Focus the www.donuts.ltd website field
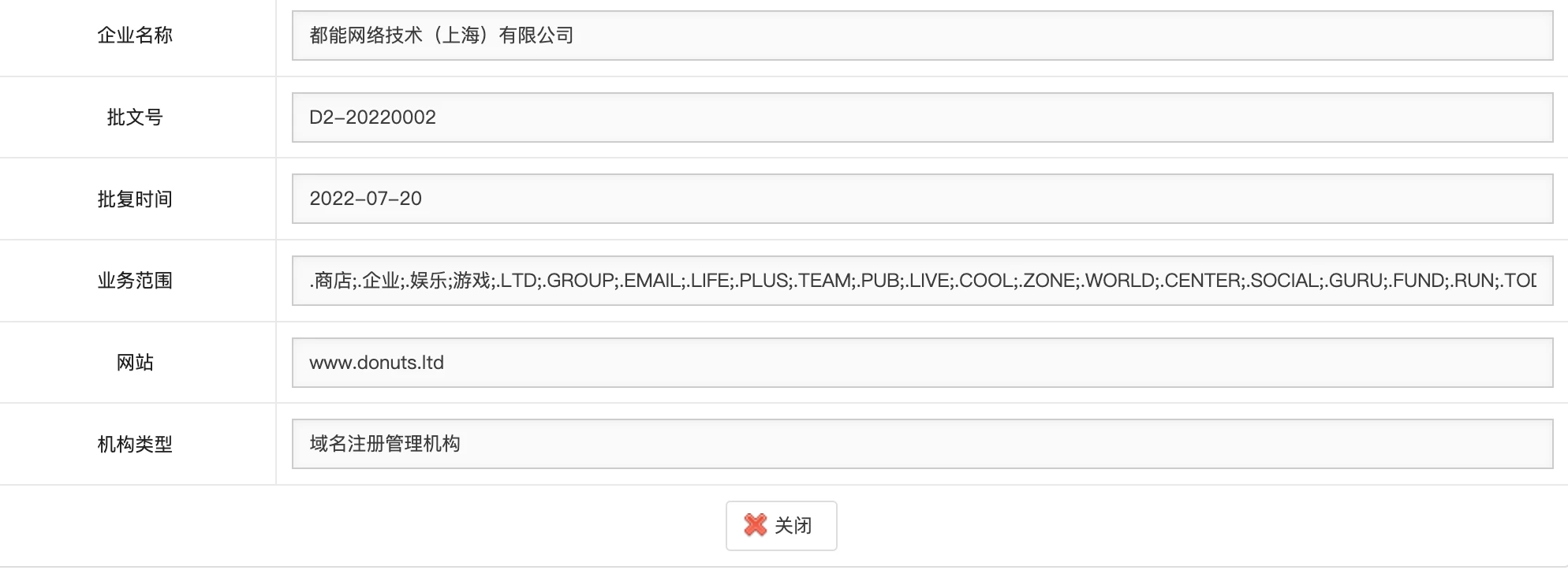1568x585 pixels. [921, 363]
